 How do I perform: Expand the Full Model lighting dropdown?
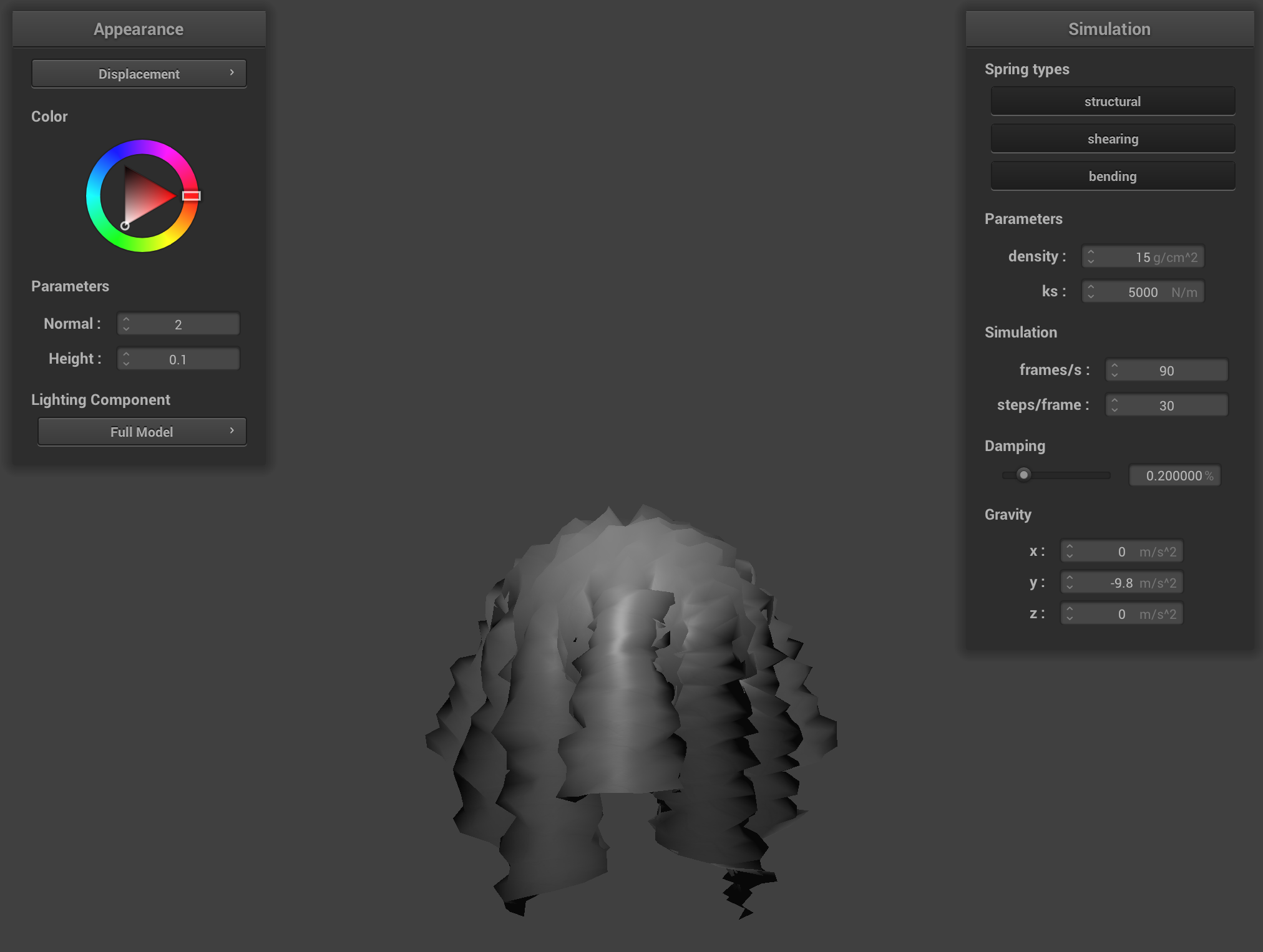click(x=142, y=431)
